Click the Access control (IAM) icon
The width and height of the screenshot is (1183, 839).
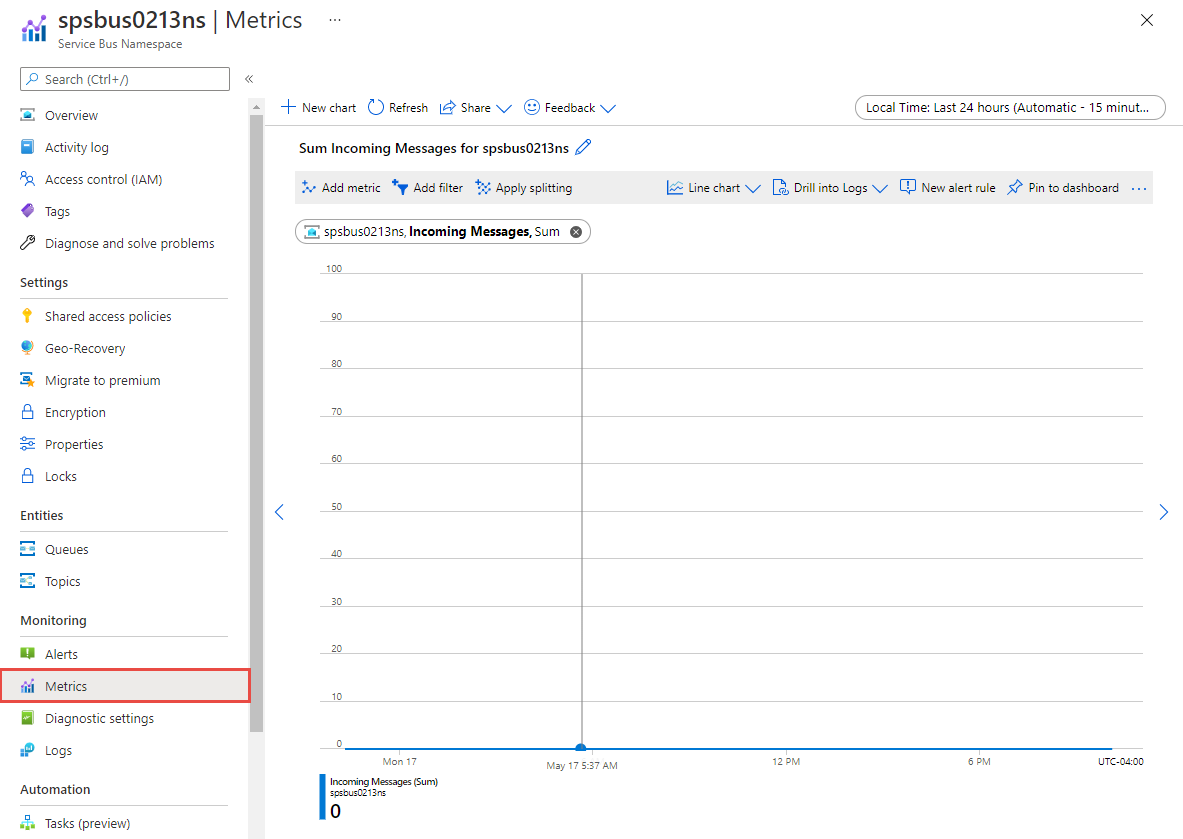click(28, 179)
